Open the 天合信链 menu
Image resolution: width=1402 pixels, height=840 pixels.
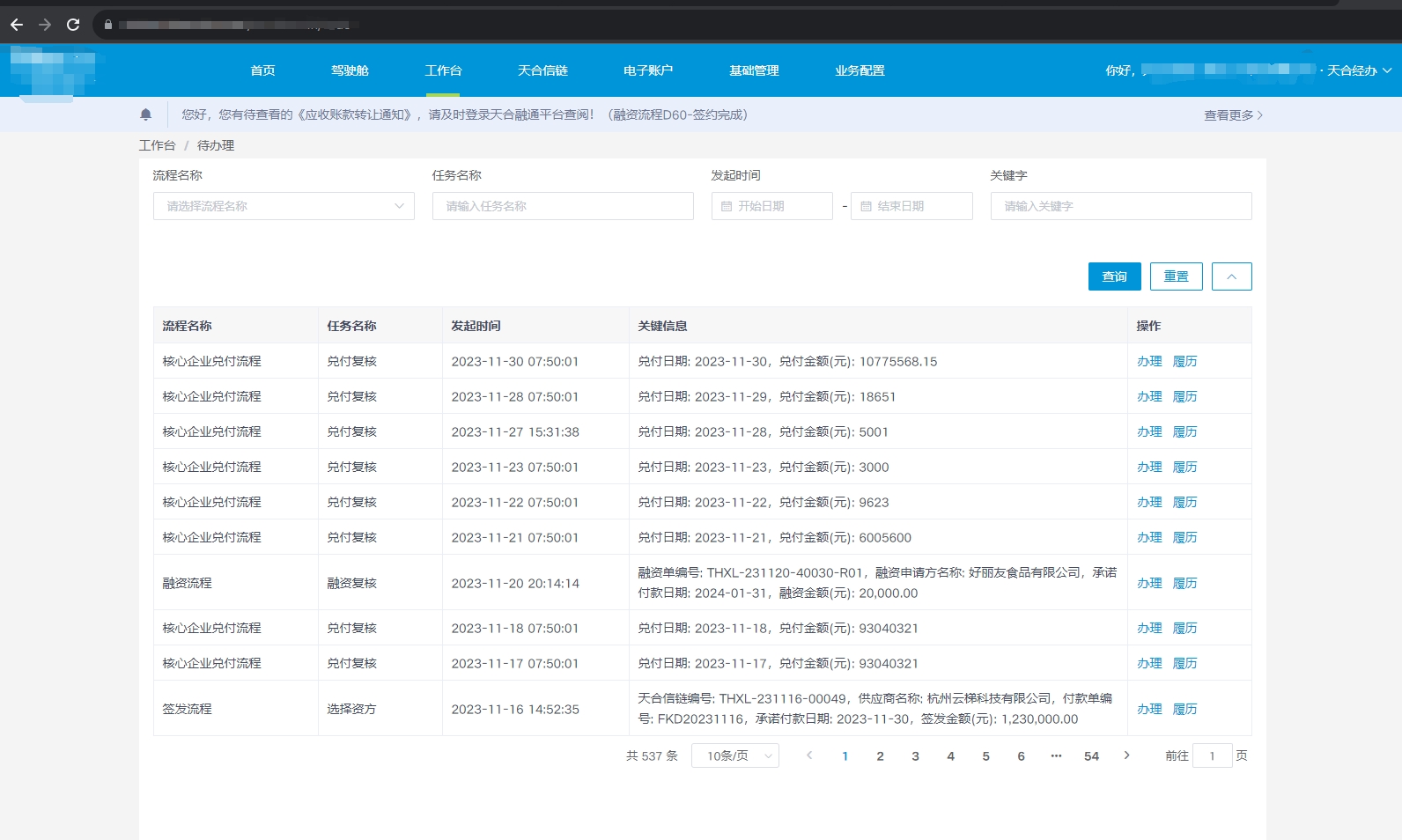pos(542,70)
